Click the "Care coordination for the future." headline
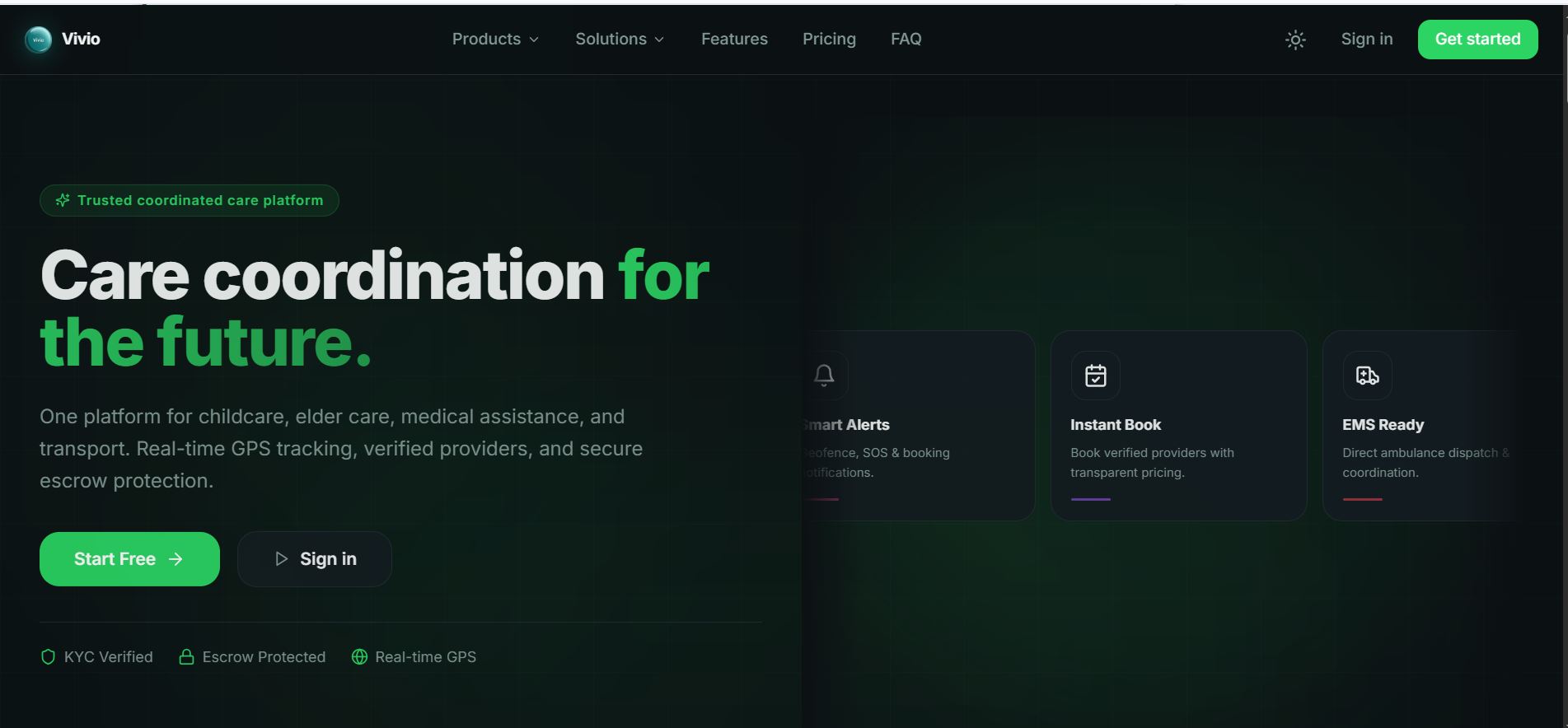Image resolution: width=1568 pixels, height=728 pixels. pos(375,308)
